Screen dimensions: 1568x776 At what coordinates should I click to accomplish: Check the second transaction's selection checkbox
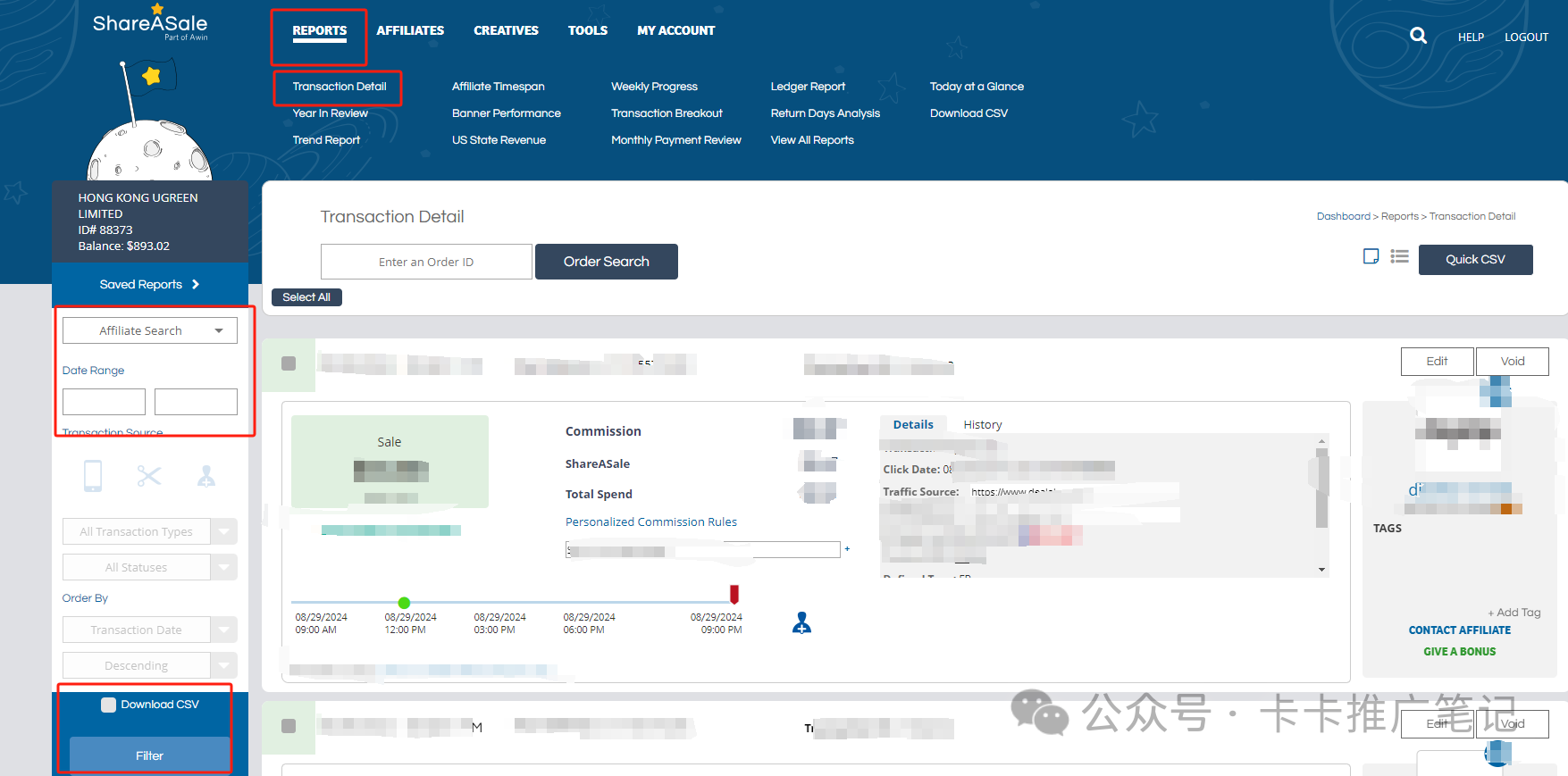coord(289,726)
